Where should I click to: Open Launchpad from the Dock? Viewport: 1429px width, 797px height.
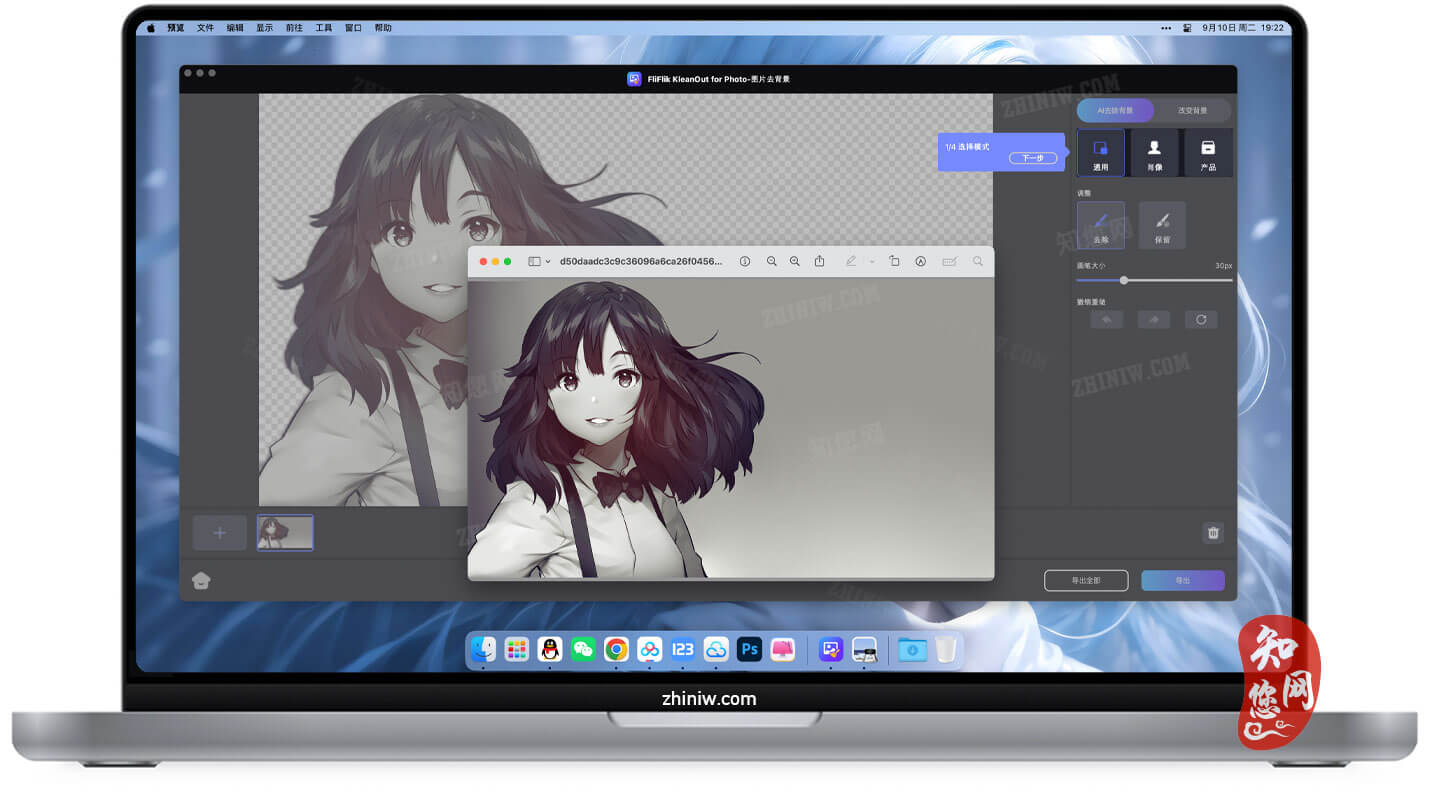(516, 649)
